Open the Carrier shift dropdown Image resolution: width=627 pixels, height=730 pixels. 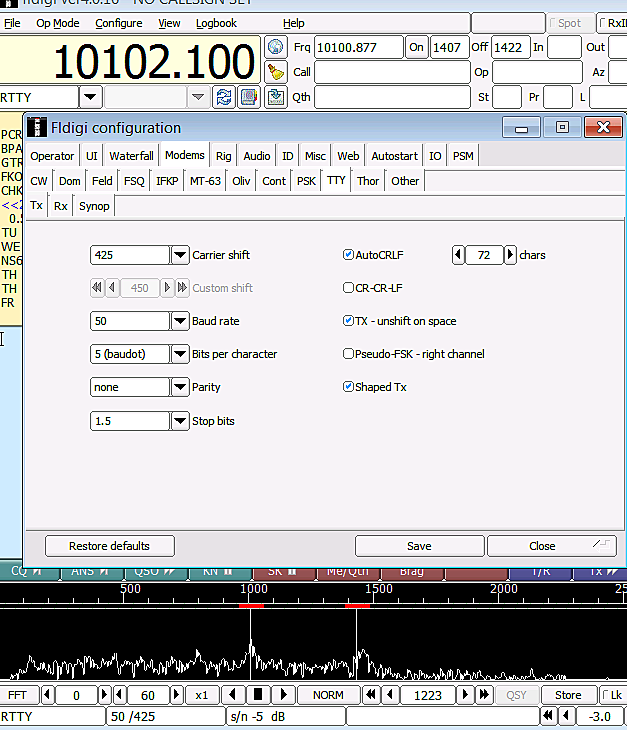coord(180,255)
